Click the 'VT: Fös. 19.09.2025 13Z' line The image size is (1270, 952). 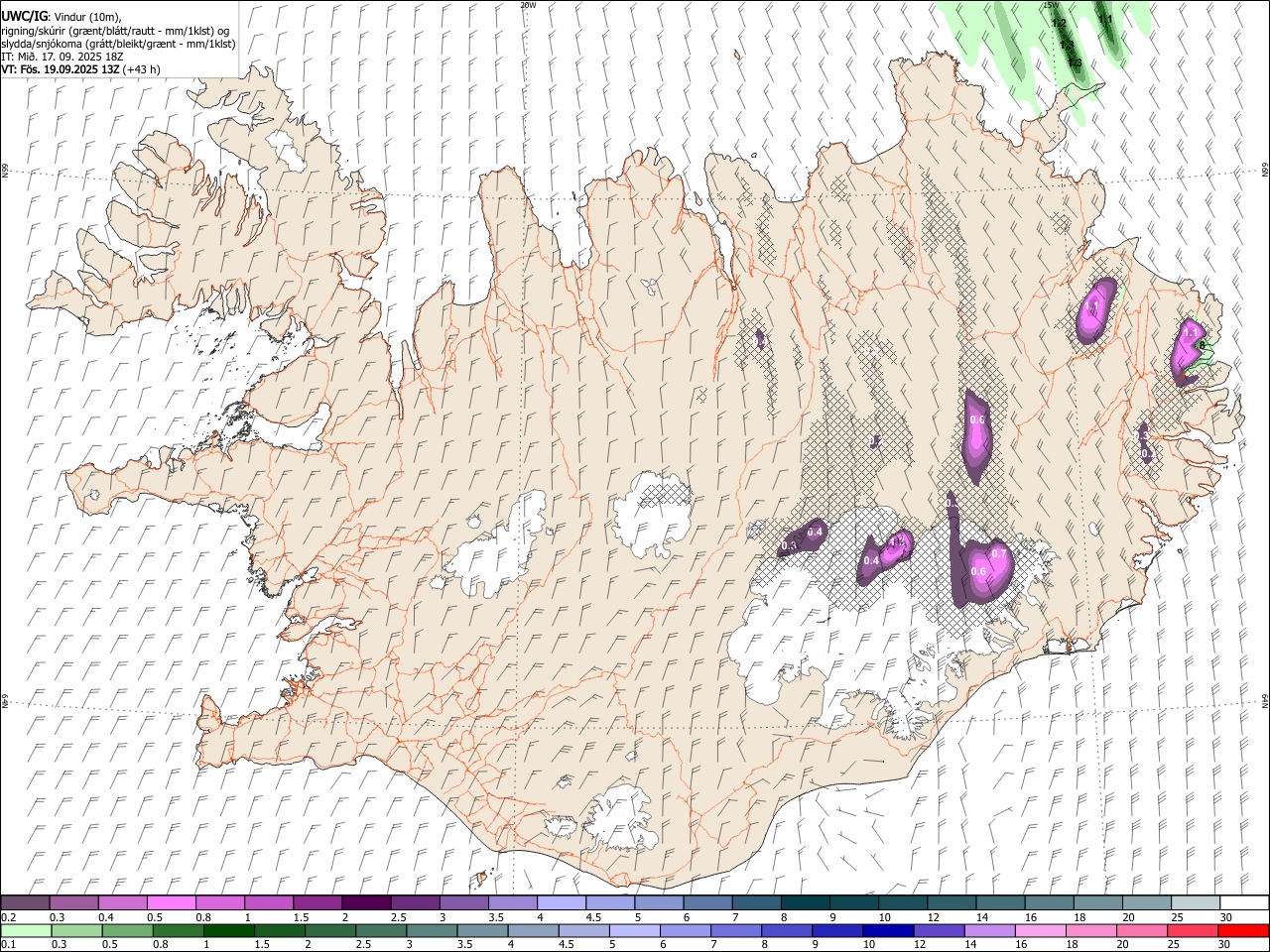click(x=62, y=69)
